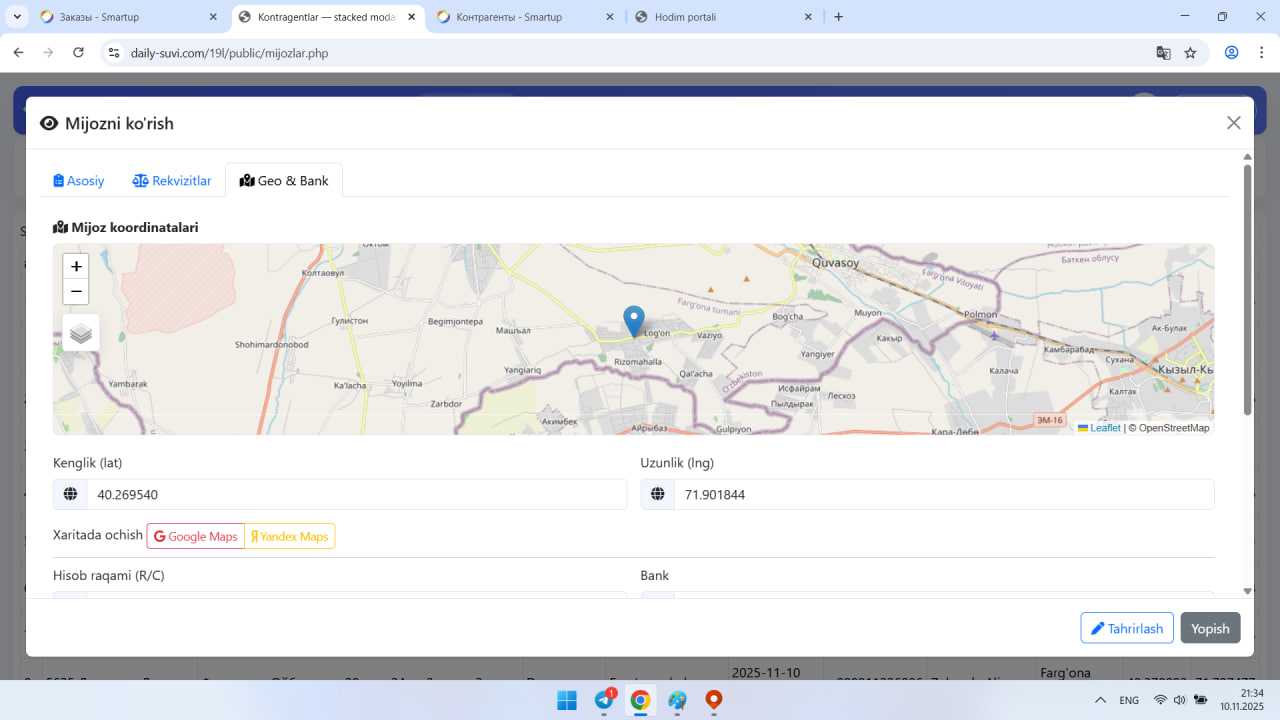1280x720 pixels.
Task: Bookmark this page with the star icon
Action: click(1190, 53)
